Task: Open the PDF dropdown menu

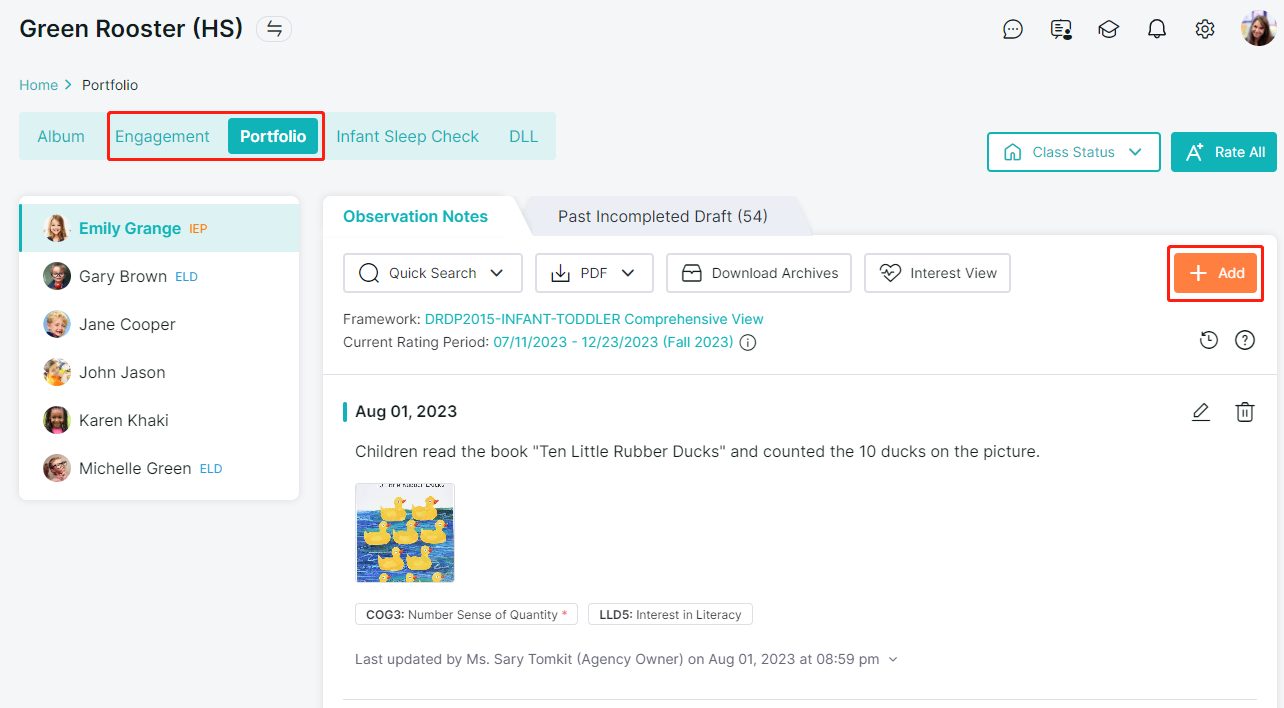Action: 594,273
